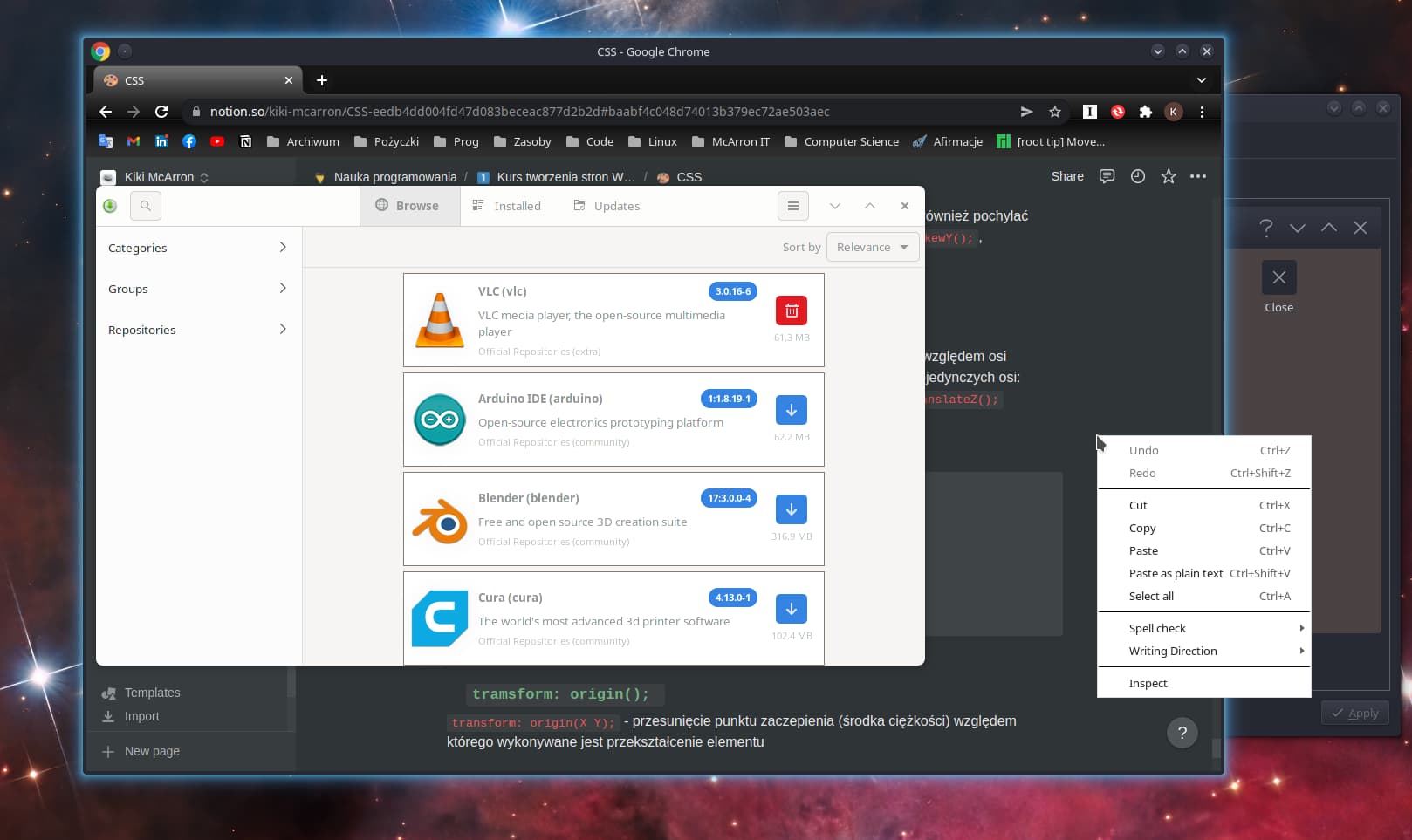The image size is (1412, 840).
Task: Expand Categories in Pamac sidebar
Action: click(198, 248)
